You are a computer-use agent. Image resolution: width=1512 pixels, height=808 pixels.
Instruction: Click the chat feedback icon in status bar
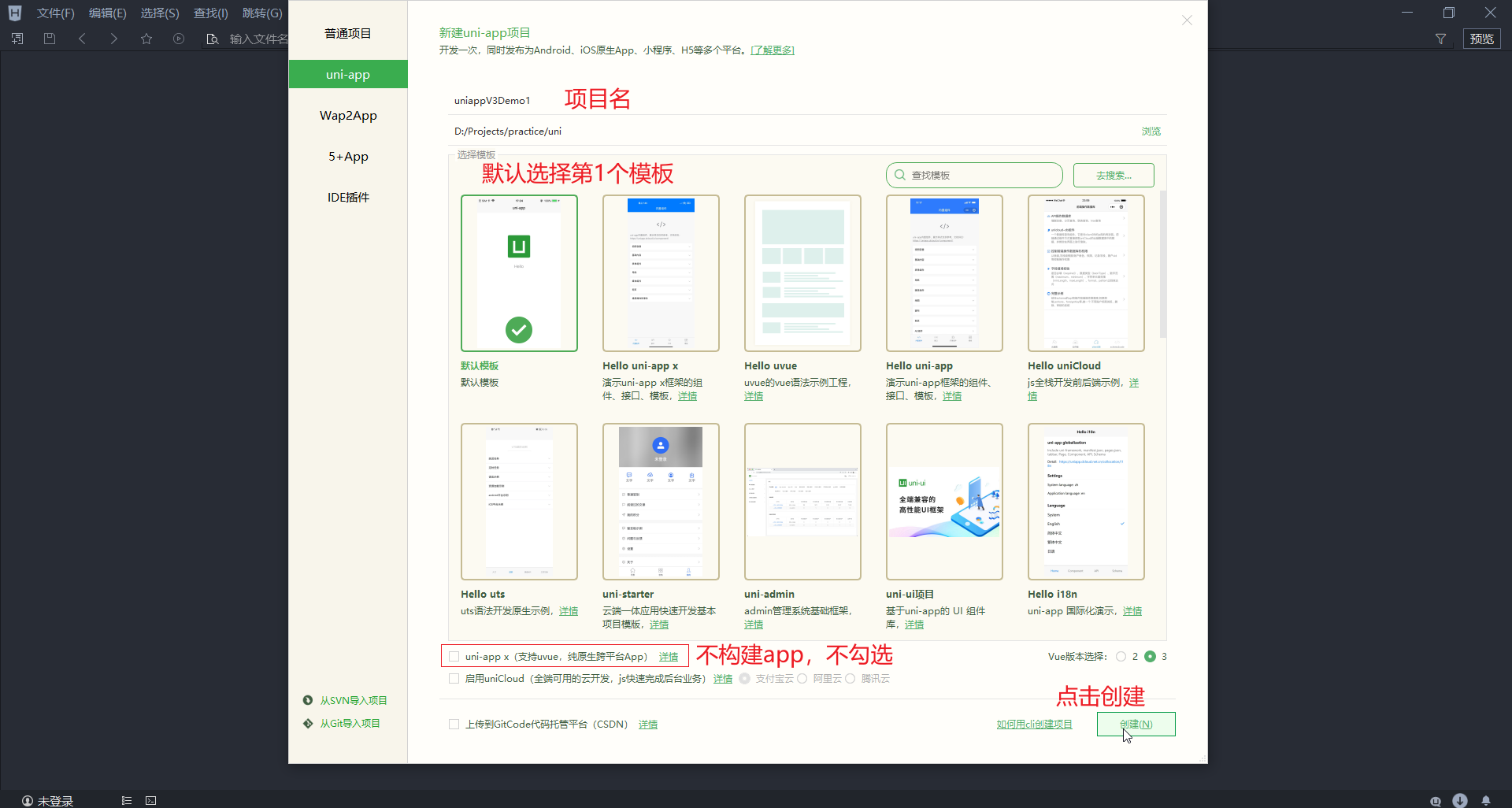click(x=1436, y=800)
